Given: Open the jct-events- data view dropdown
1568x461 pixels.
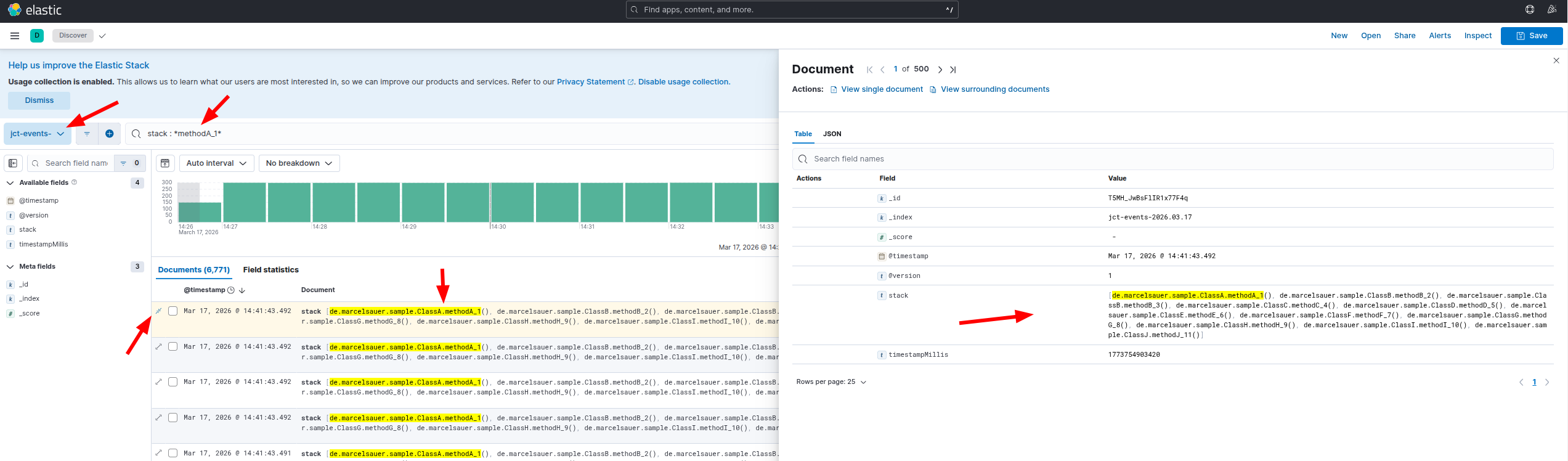Looking at the screenshot, I should [x=38, y=134].
